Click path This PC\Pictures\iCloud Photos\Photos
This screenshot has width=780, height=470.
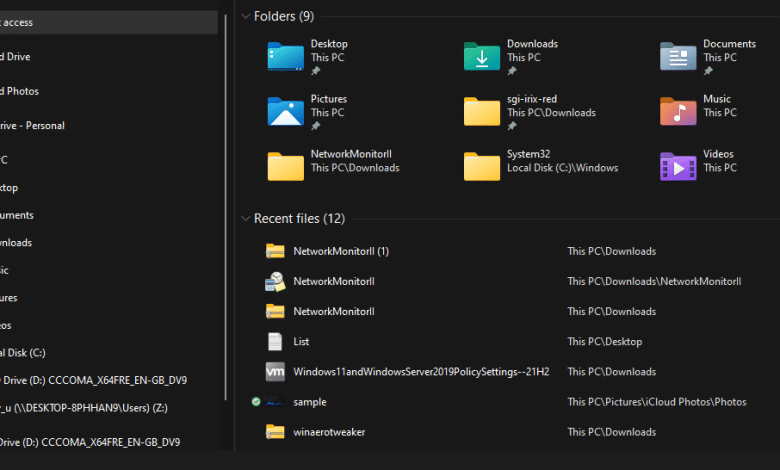(657, 402)
